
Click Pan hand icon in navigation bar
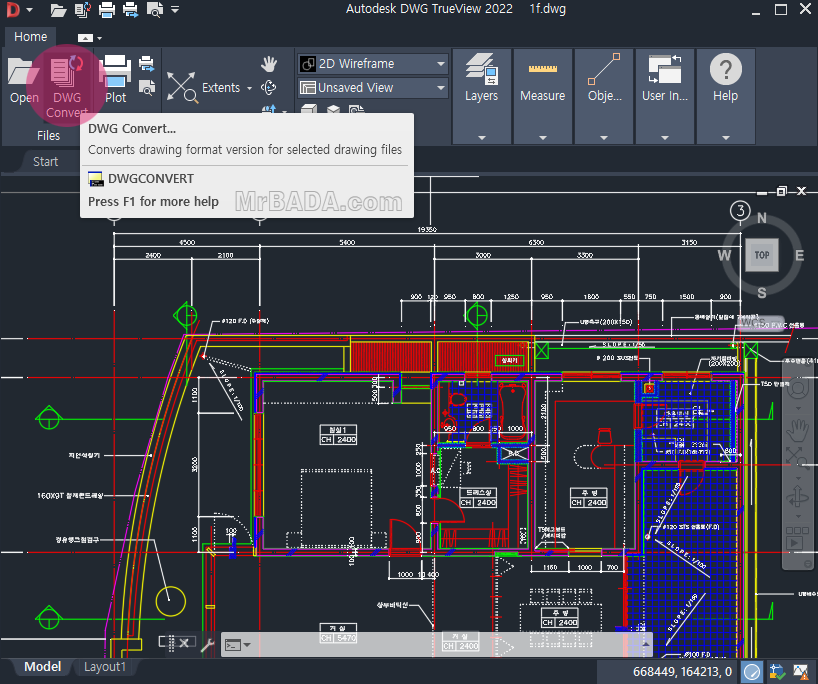798,430
